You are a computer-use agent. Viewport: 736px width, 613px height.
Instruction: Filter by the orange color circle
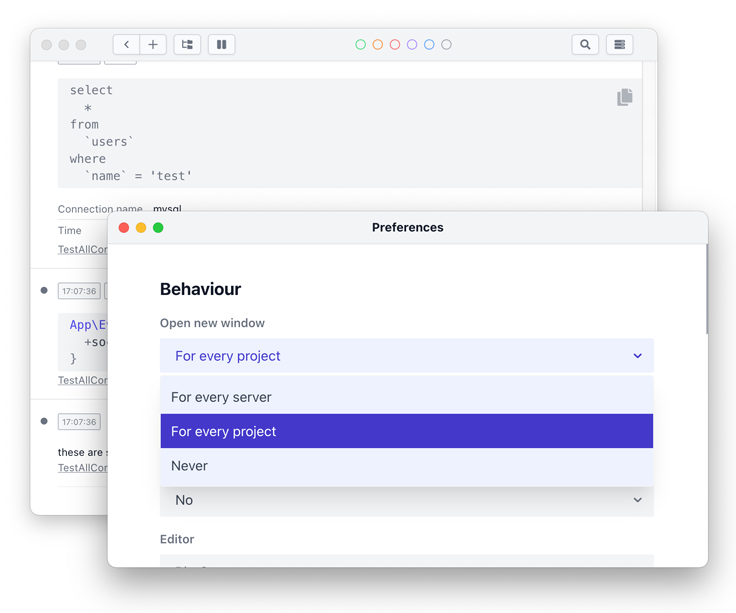[x=378, y=45]
